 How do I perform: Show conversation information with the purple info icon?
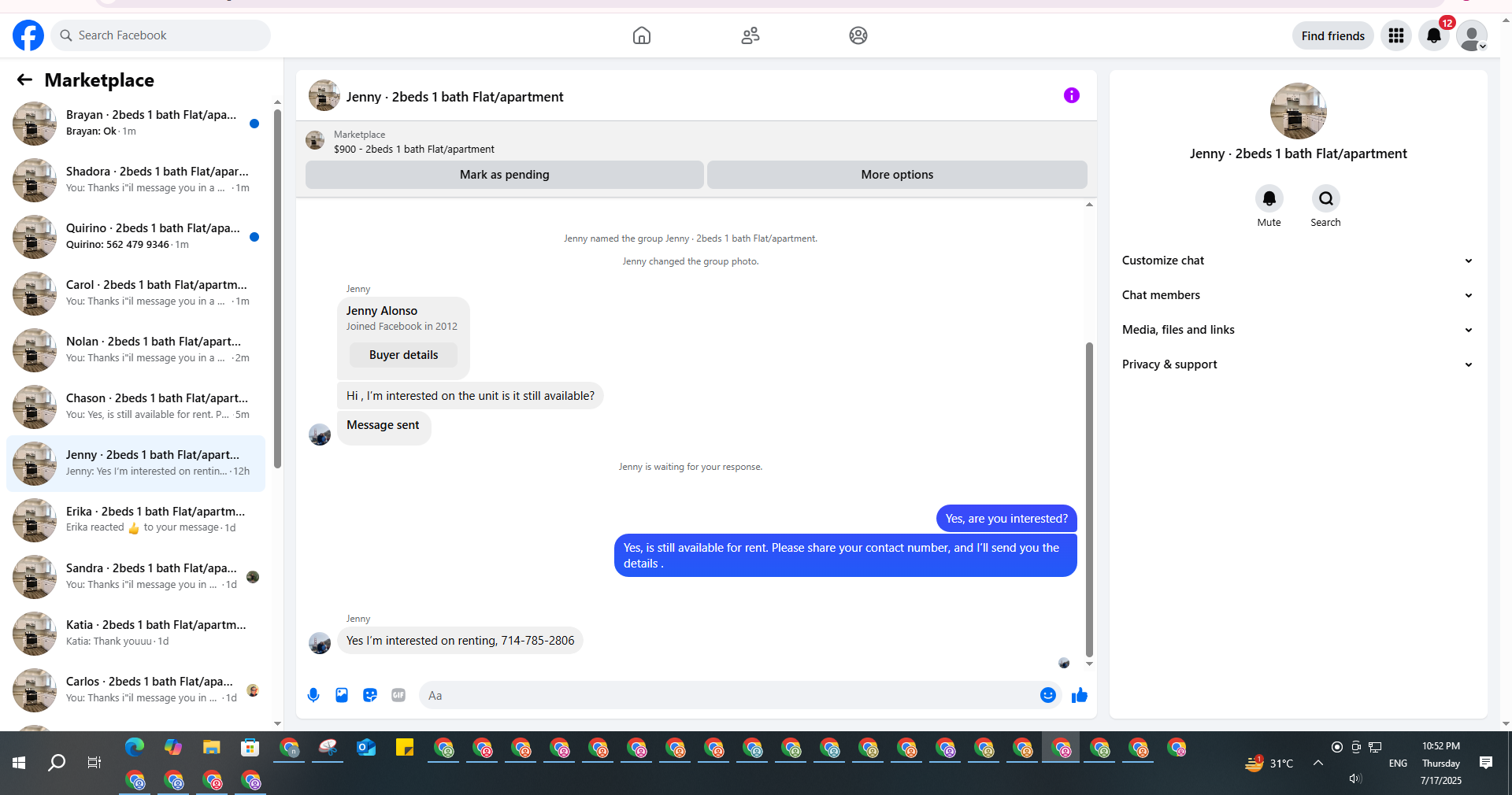click(1072, 95)
